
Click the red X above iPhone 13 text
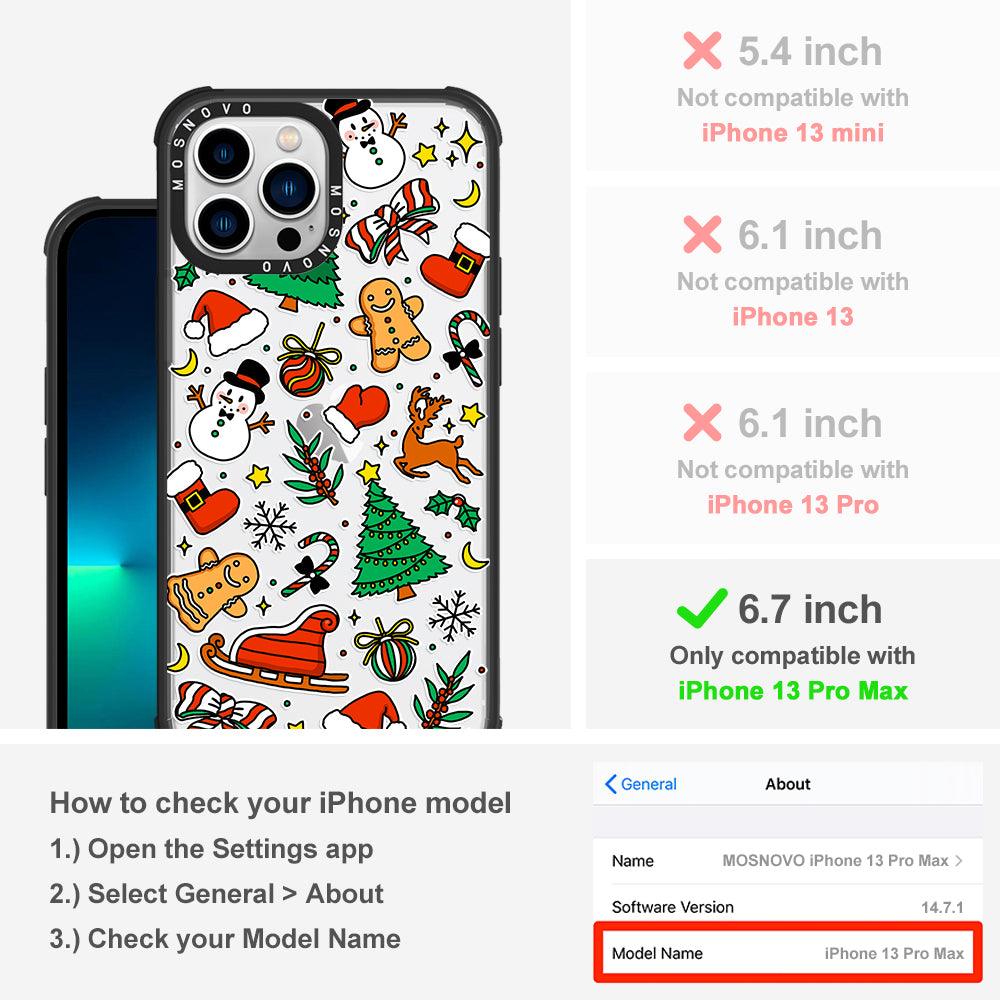(x=702, y=234)
